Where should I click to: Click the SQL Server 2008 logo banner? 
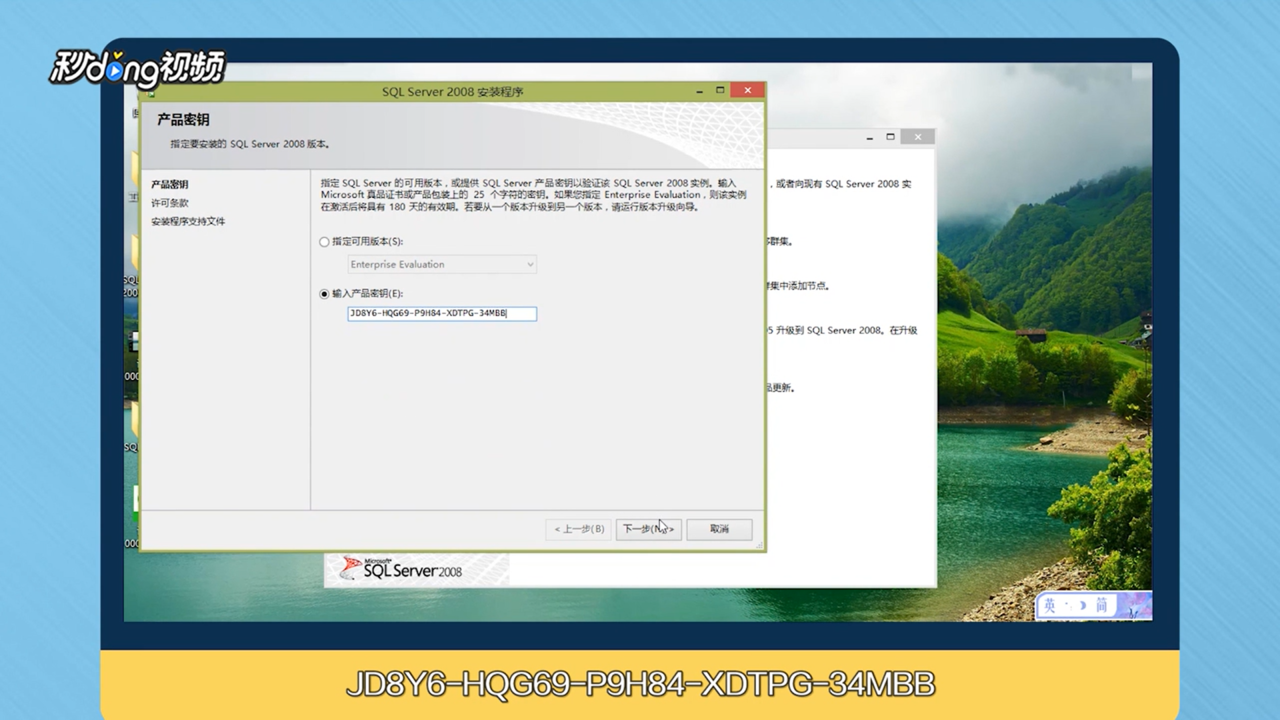(416, 569)
